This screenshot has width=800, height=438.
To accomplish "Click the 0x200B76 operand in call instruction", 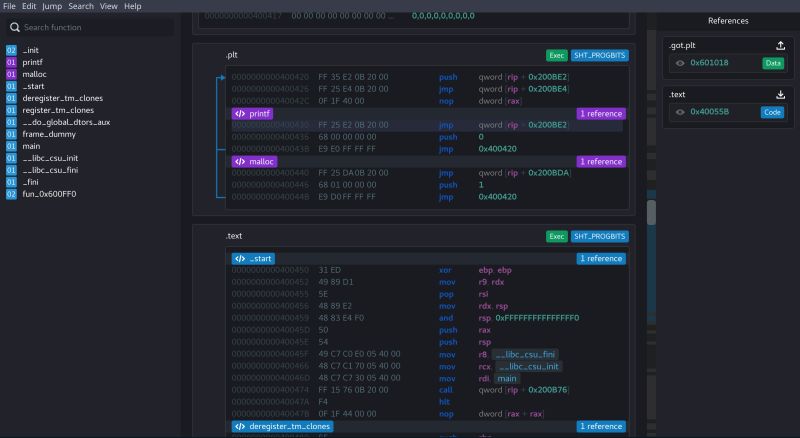I will pyautogui.click(x=547, y=390).
